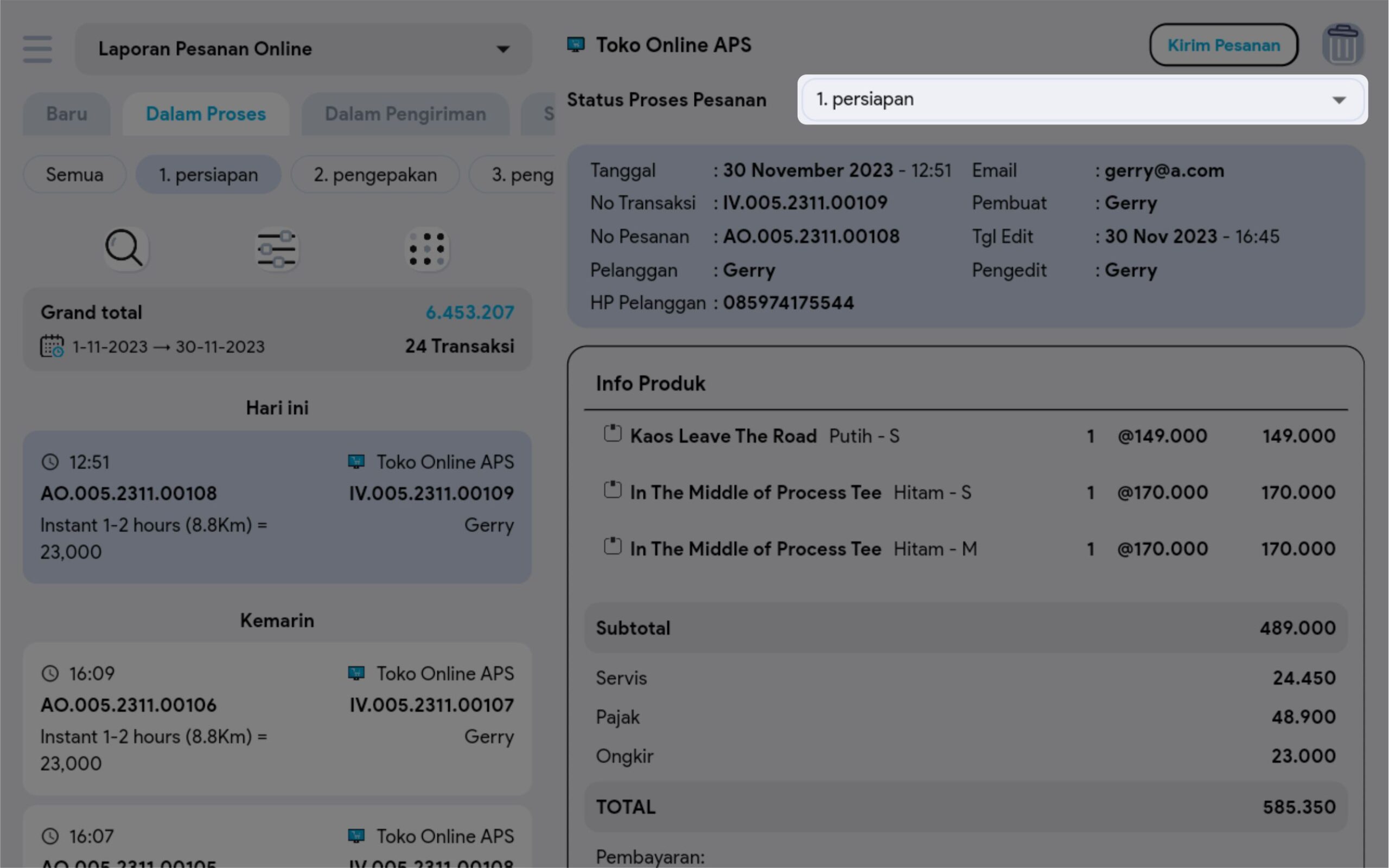Click Toko Online APS monitor icon in header
Screen dimensions: 1389x868
click(576, 45)
